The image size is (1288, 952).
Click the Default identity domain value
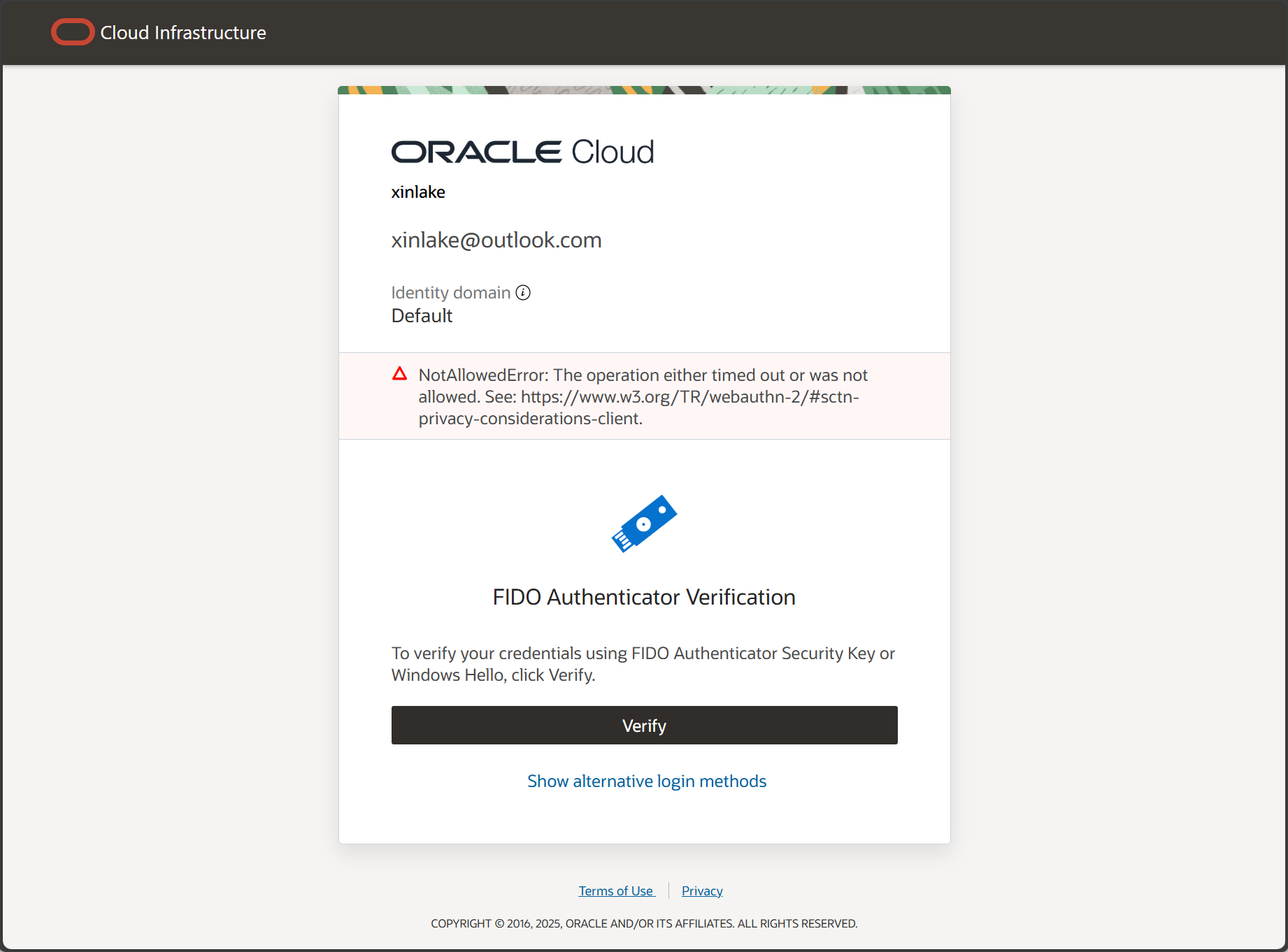tap(422, 316)
